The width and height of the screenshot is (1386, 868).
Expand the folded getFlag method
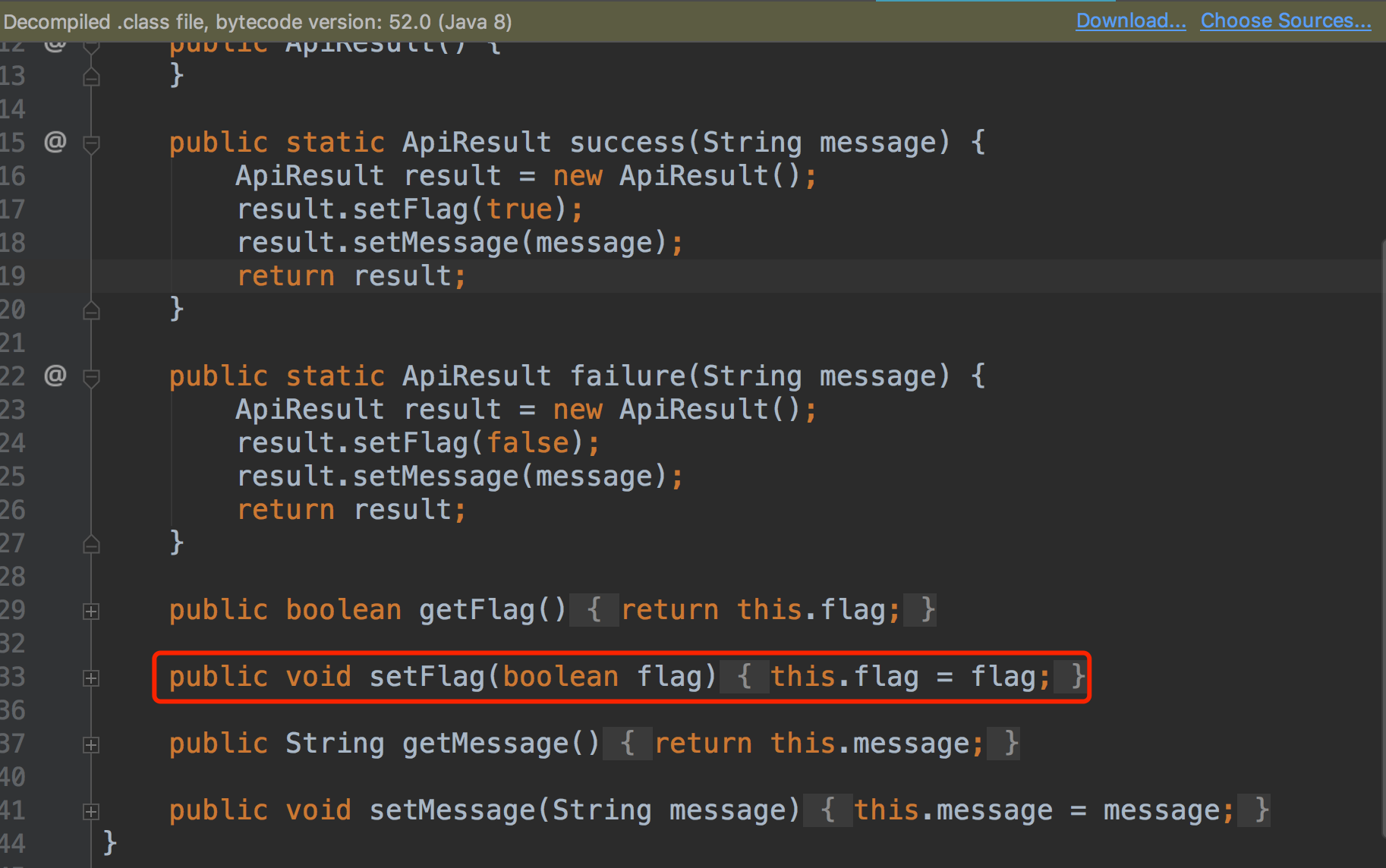[91, 611]
